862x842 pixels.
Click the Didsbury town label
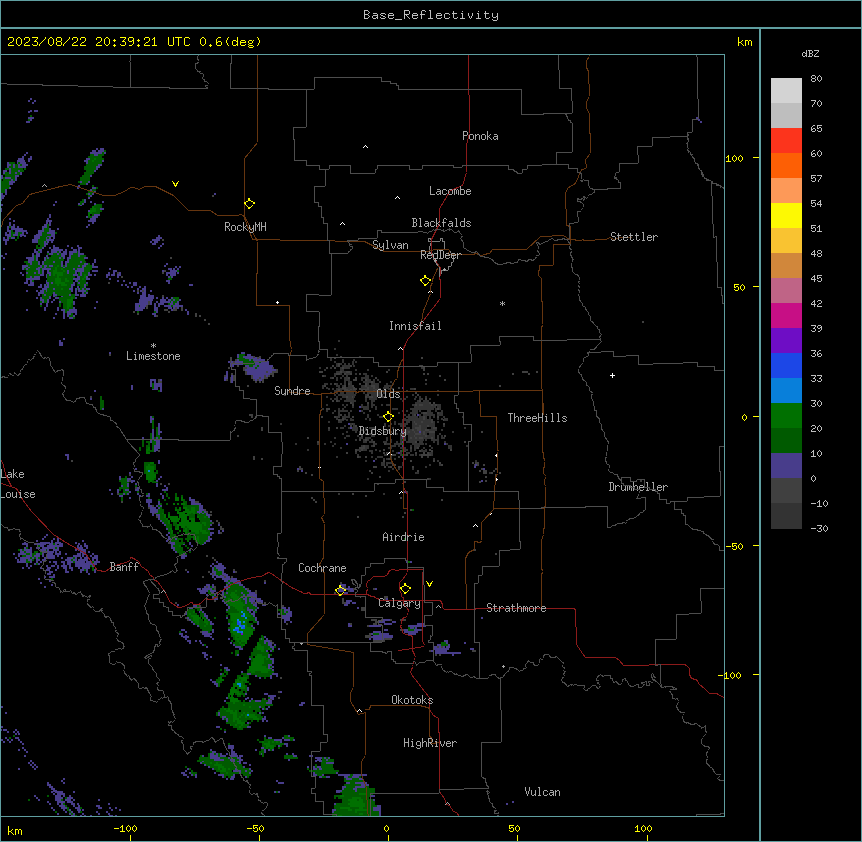[383, 431]
